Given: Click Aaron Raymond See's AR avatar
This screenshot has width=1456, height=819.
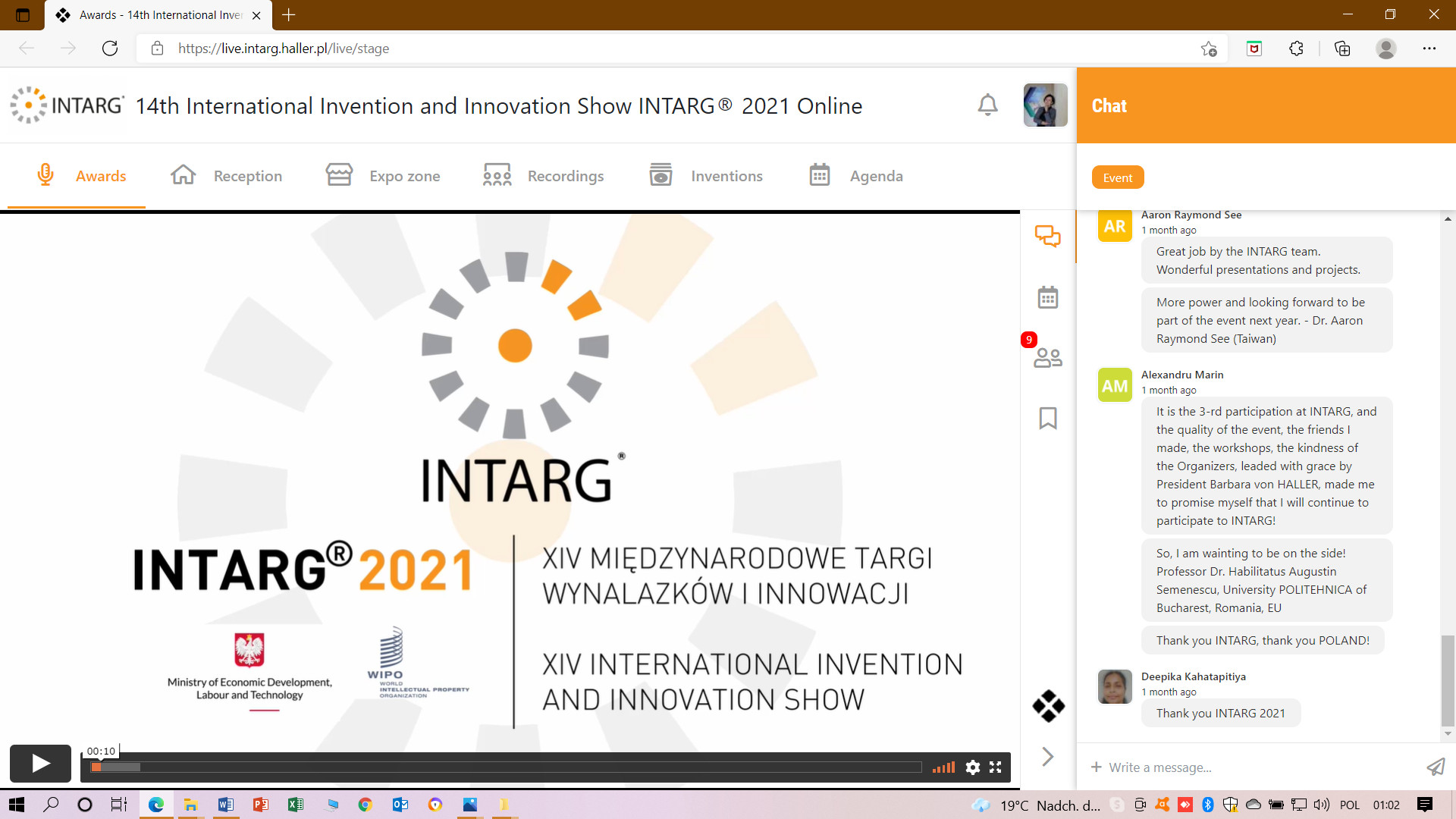Looking at the screenshot, I should pos(1115,226).
